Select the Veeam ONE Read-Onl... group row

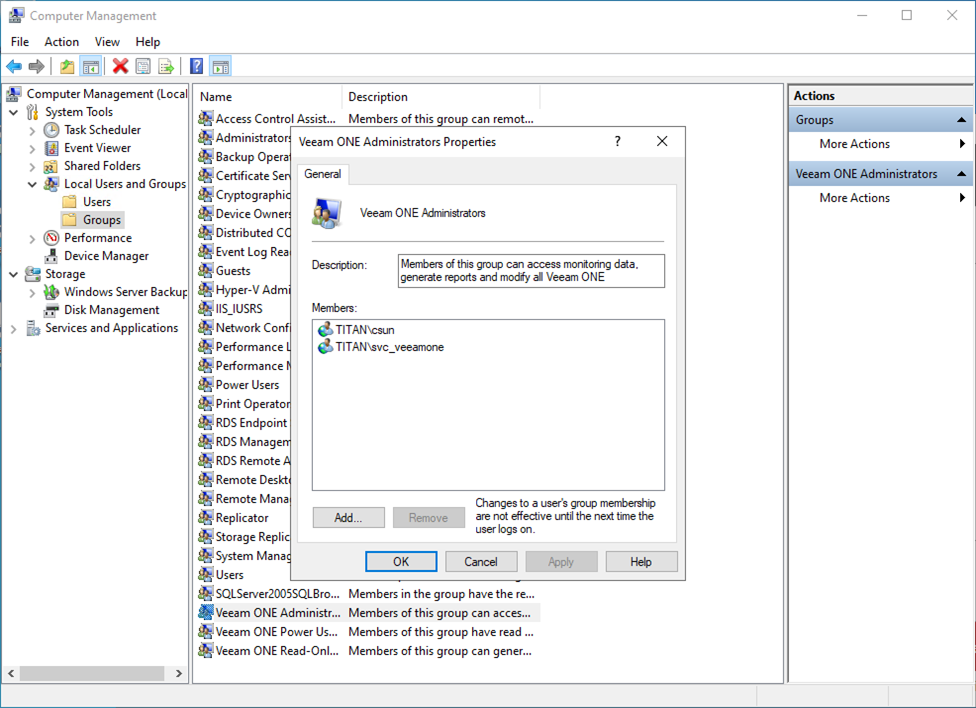click(368, 651)
